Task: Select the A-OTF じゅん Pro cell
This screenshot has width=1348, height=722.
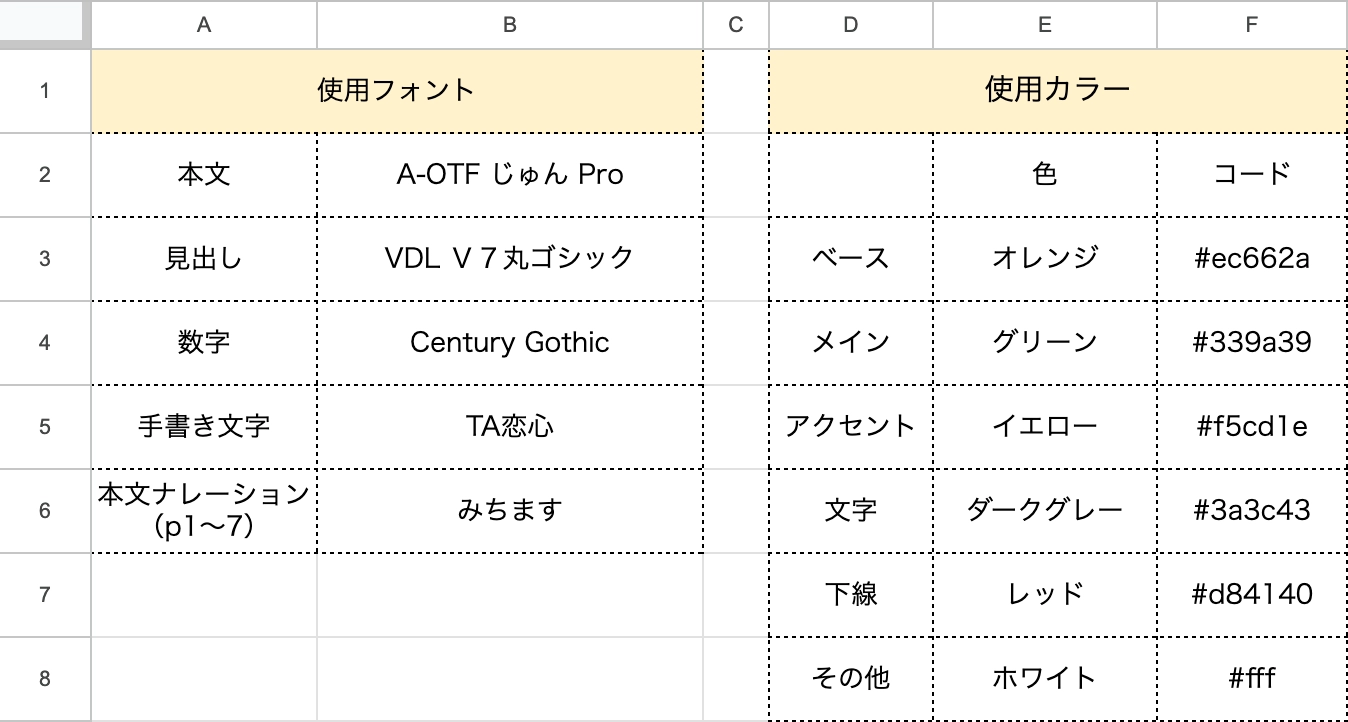Action: 510,175
